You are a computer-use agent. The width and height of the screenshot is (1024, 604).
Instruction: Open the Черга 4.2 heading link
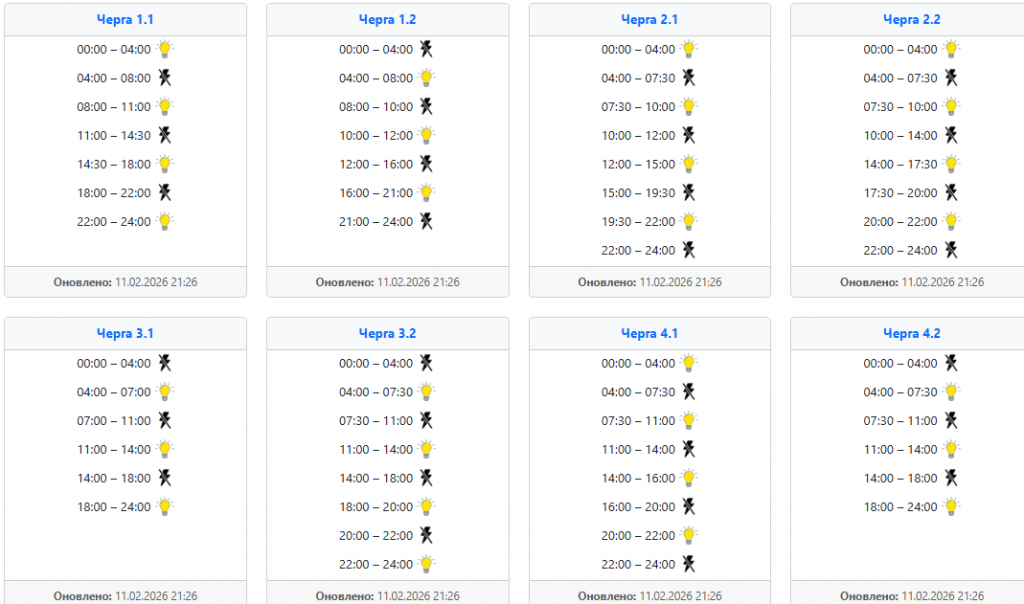911,334
